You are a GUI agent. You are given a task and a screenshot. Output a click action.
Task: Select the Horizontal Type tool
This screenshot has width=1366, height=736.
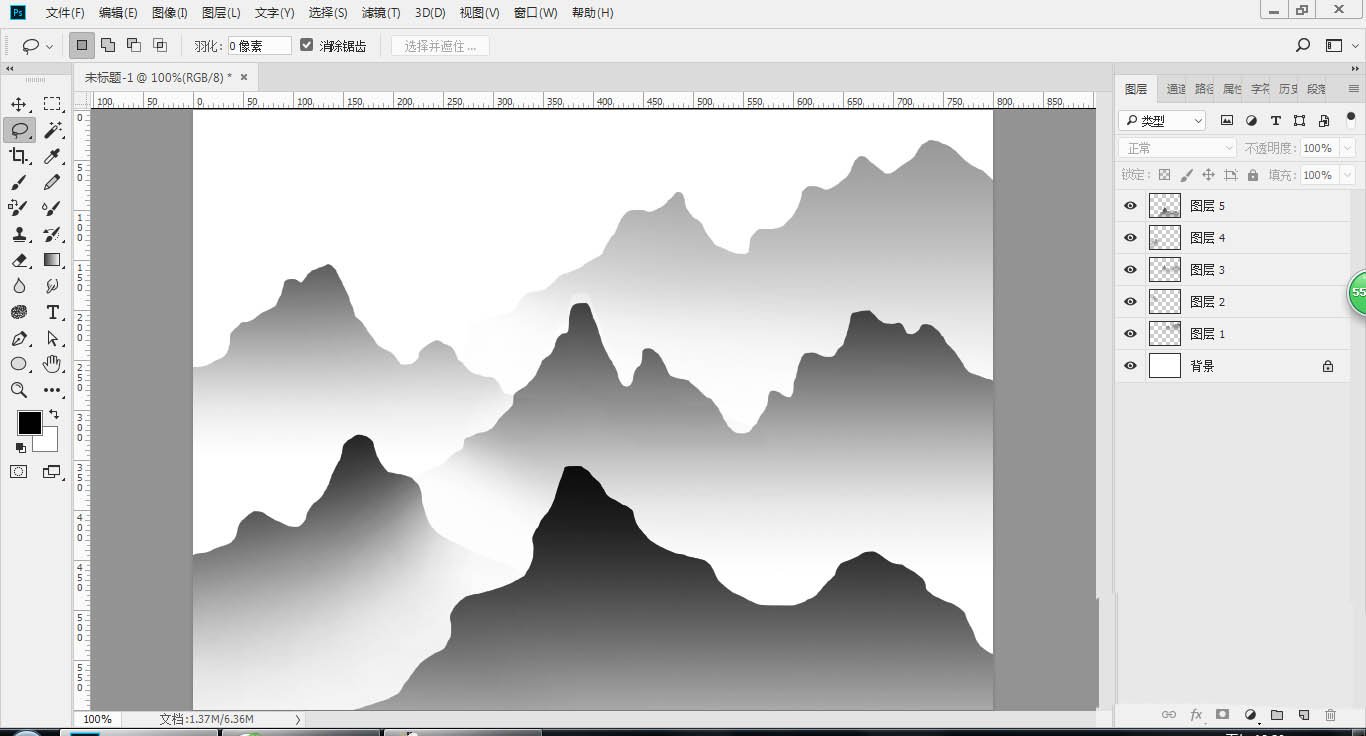53,312
